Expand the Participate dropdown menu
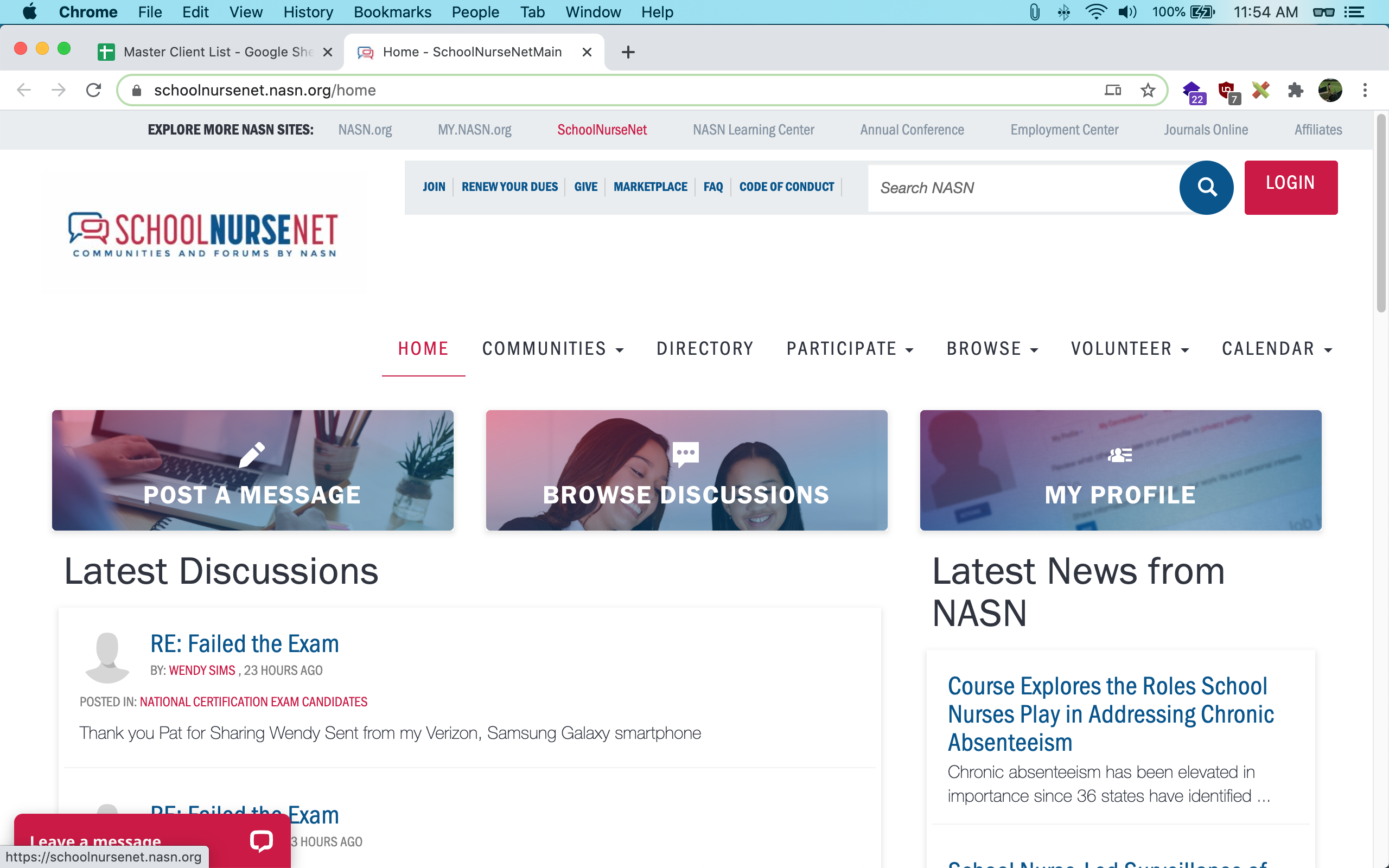 pyautogui.click(x=850, y=348)
